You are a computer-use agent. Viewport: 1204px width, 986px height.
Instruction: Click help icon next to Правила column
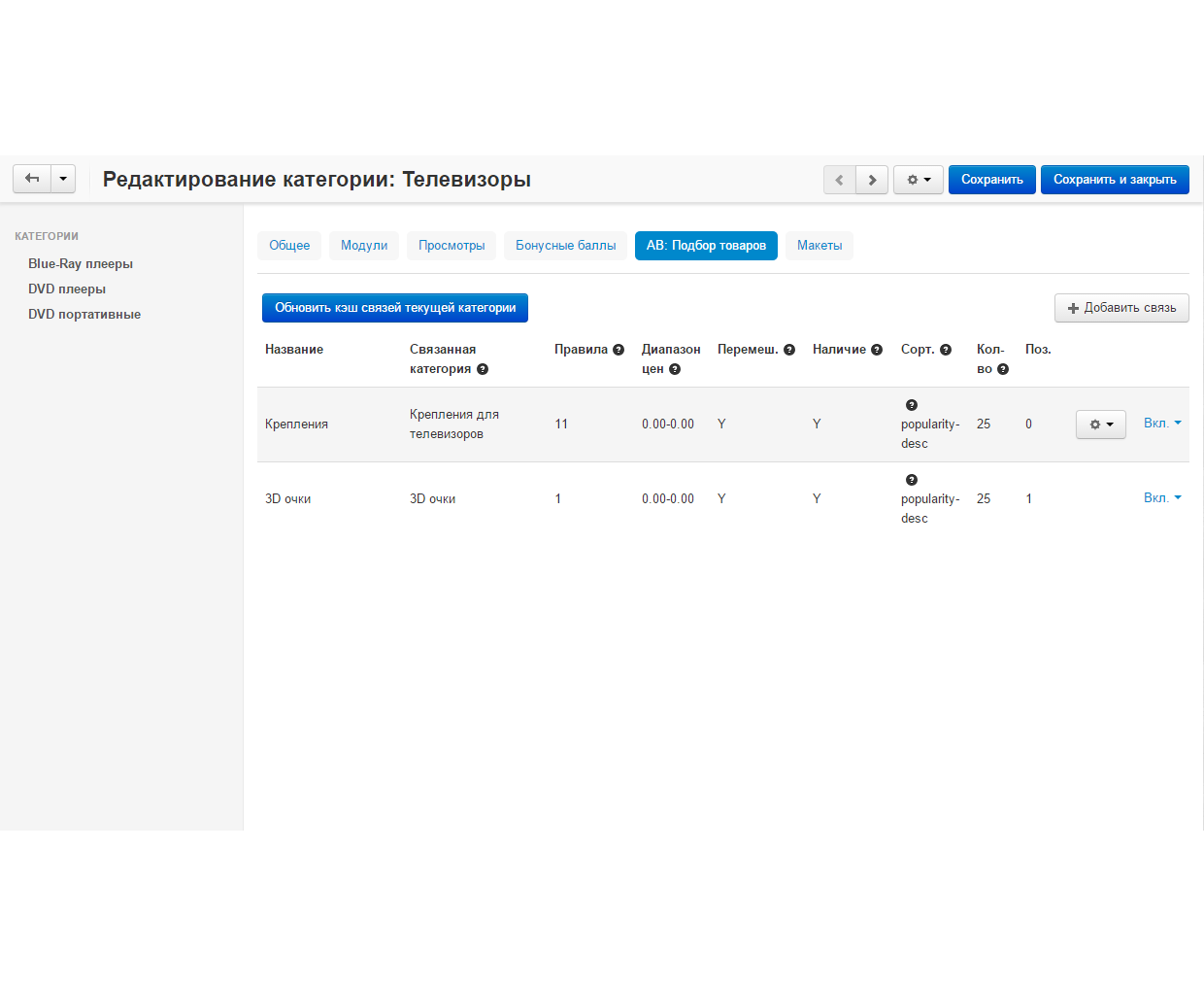pyautogui.click(x=619, y=350)
